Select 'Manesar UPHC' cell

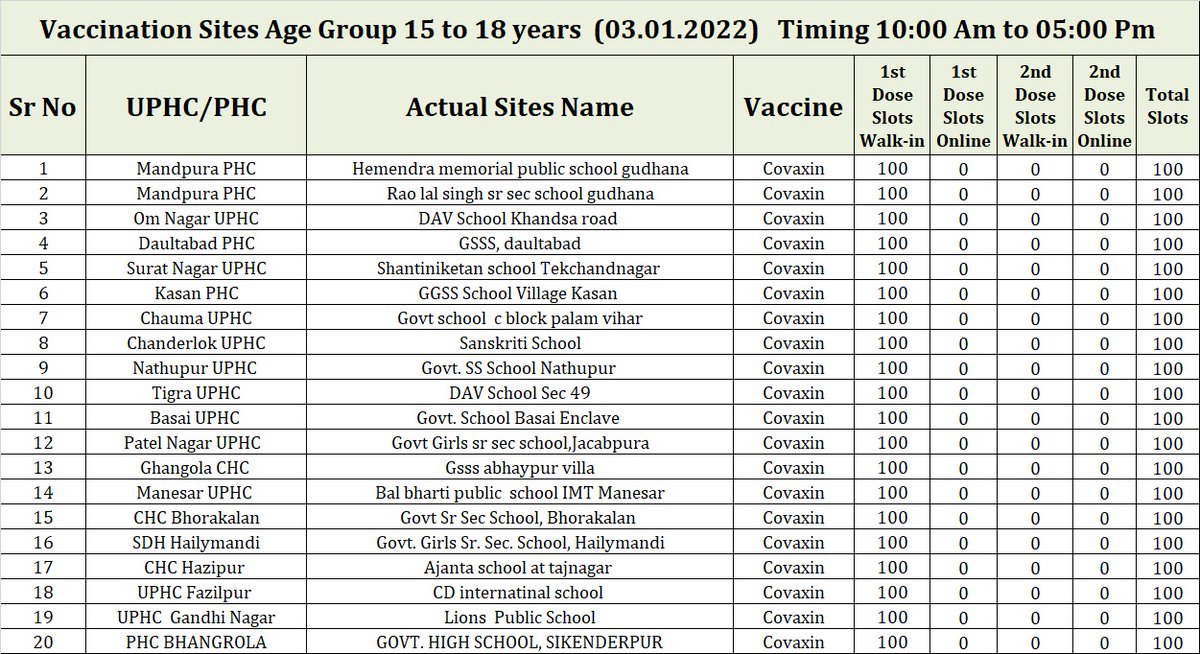(x=196, y=494)
